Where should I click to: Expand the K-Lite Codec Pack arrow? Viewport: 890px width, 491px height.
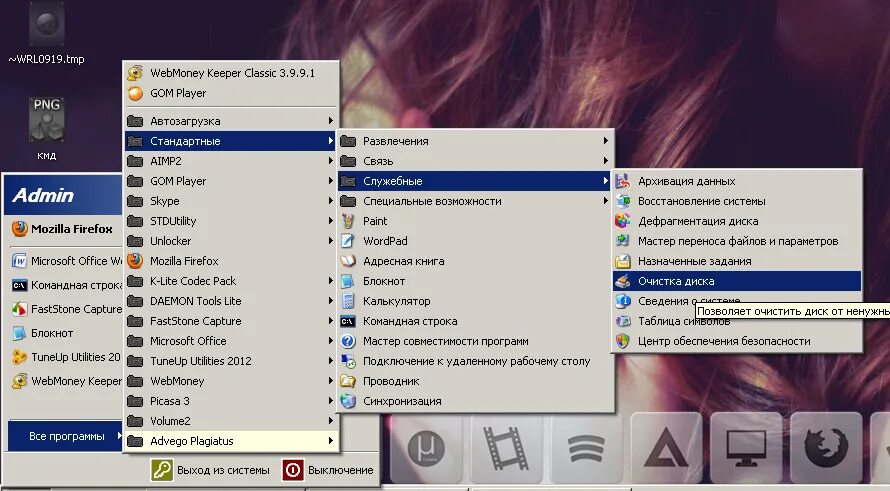[330, 281]
